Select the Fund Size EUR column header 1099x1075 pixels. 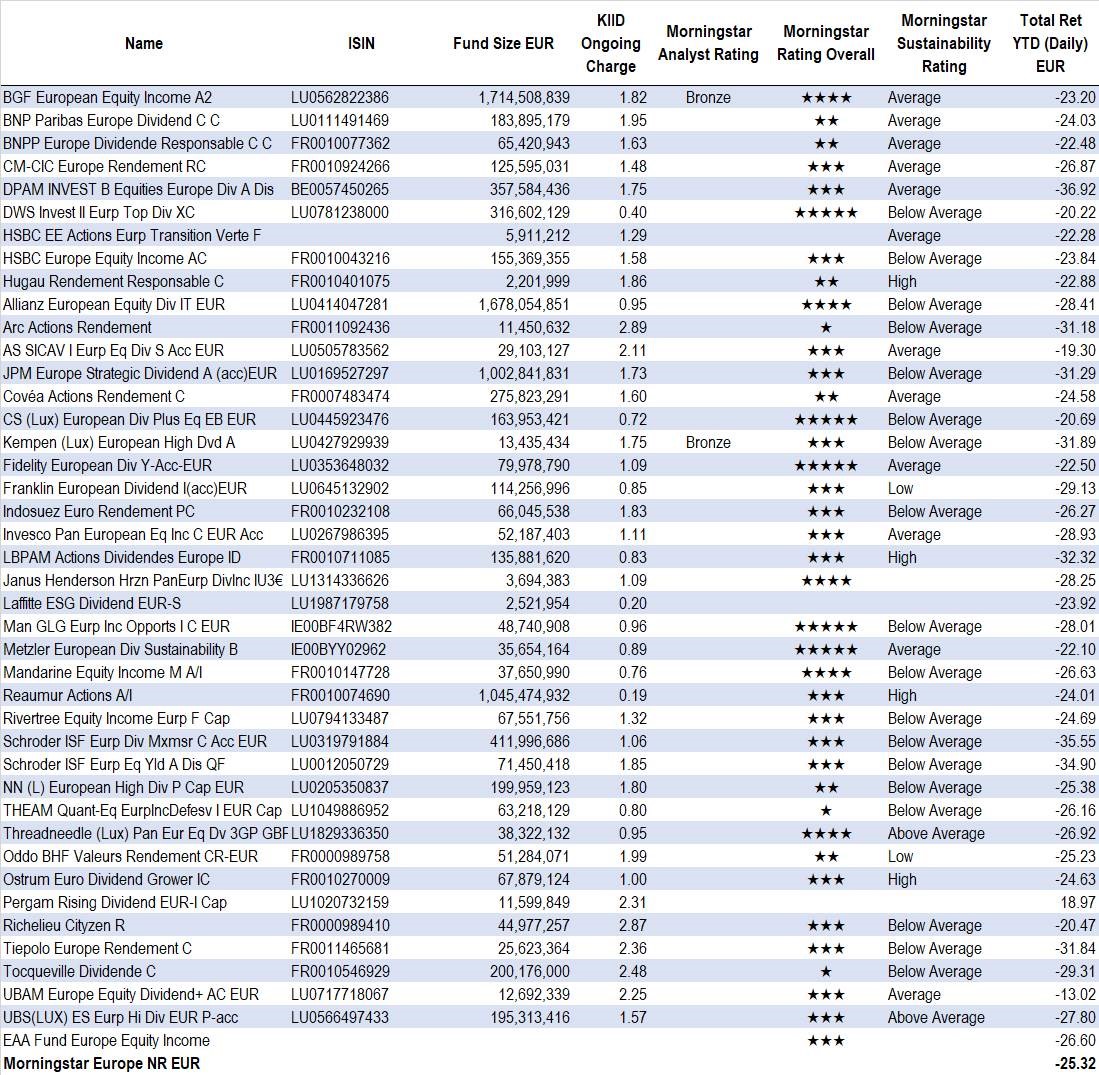pos(503,43)
